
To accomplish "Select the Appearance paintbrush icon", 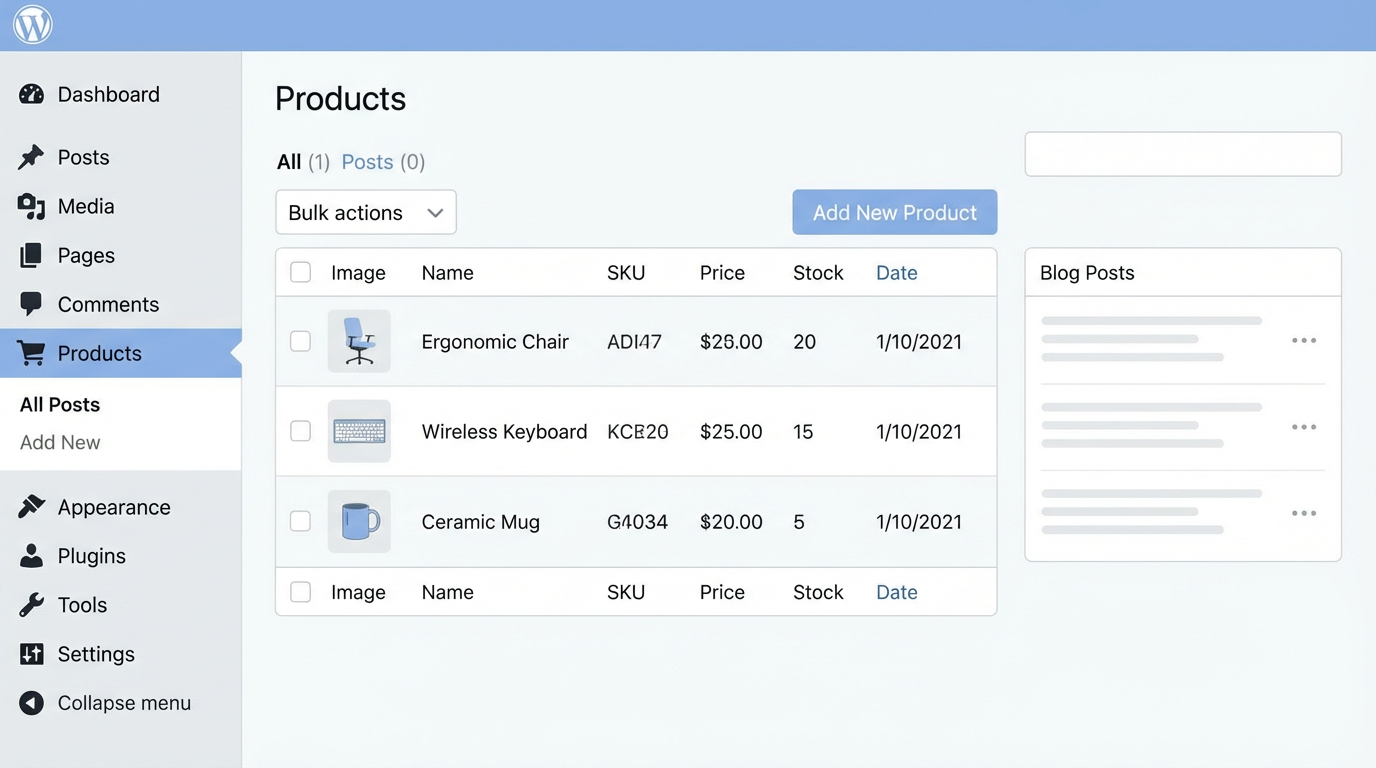I will pyautogui.click(x=31, y=507).
